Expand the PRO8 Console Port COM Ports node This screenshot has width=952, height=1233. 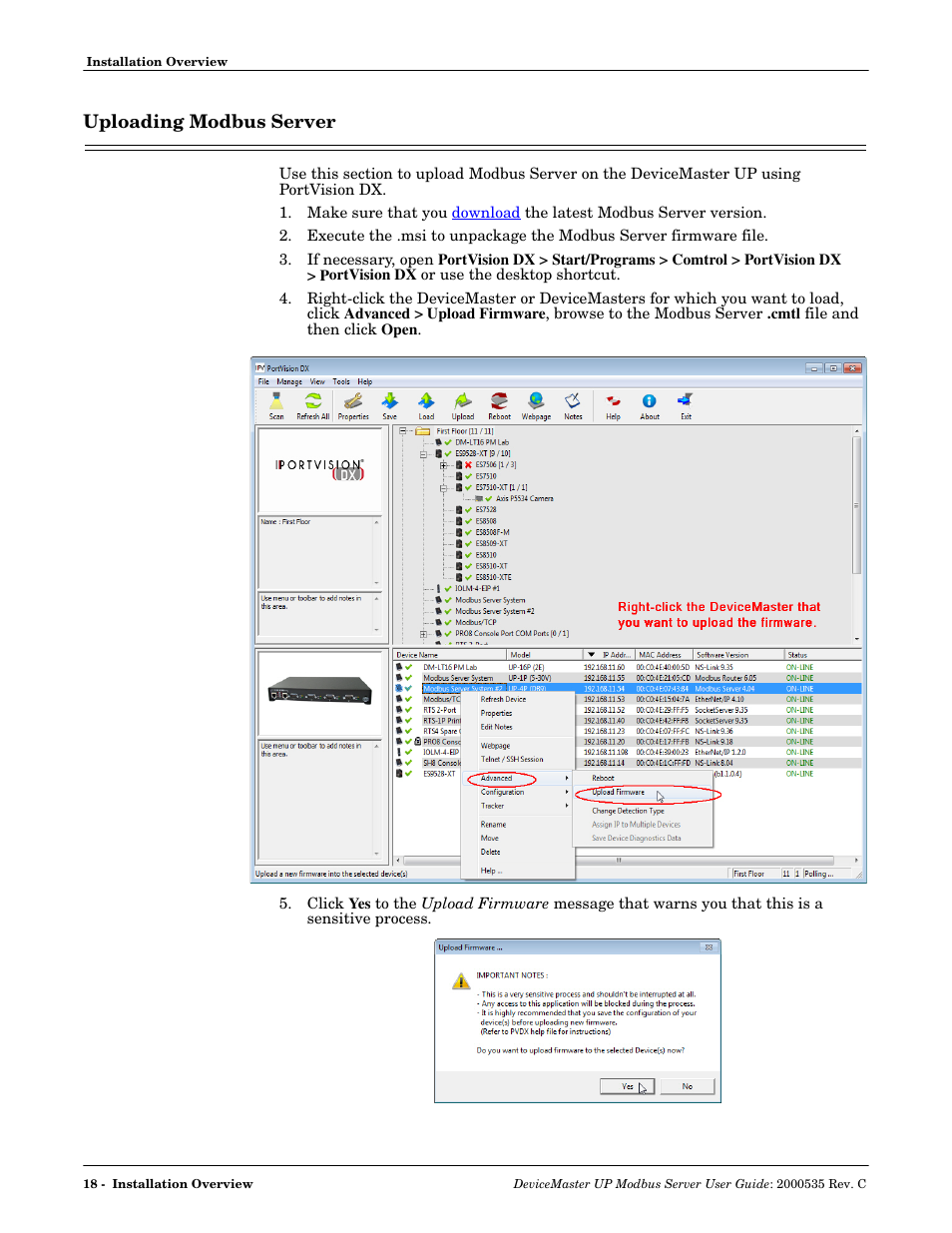(x=423, y=634)
